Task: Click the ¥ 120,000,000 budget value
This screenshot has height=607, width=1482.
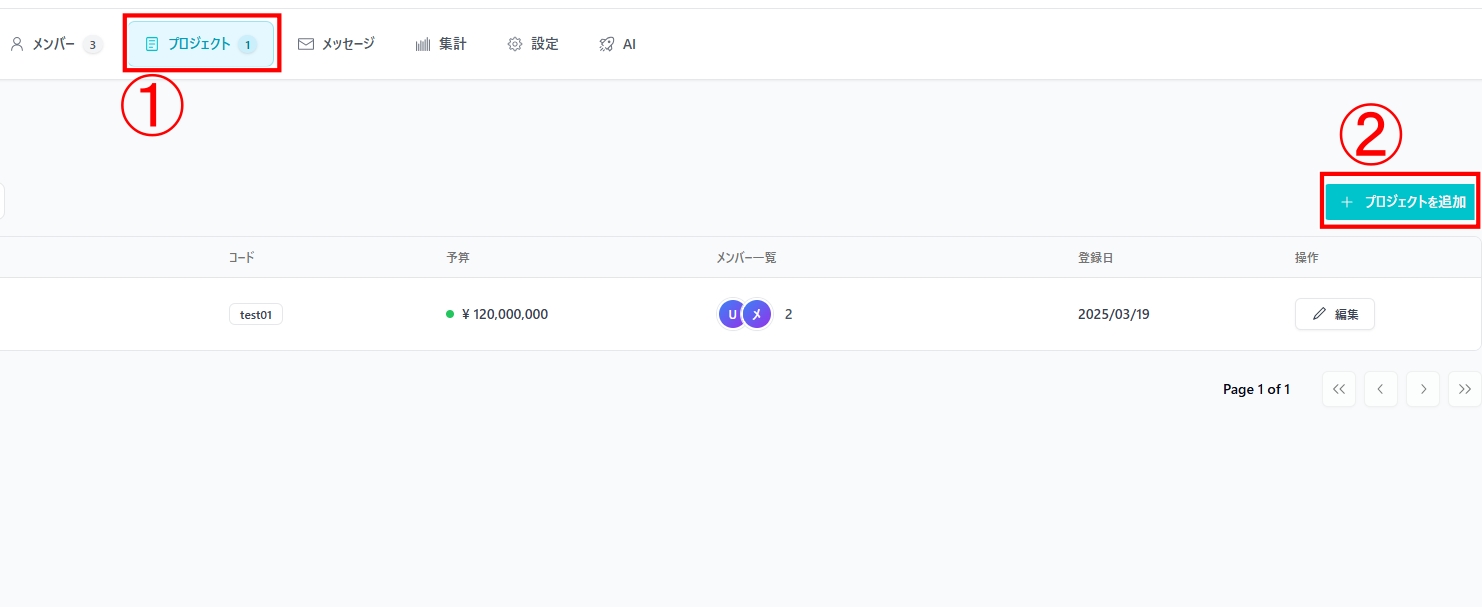Action: pyautogui.click(x=505, y=314)
